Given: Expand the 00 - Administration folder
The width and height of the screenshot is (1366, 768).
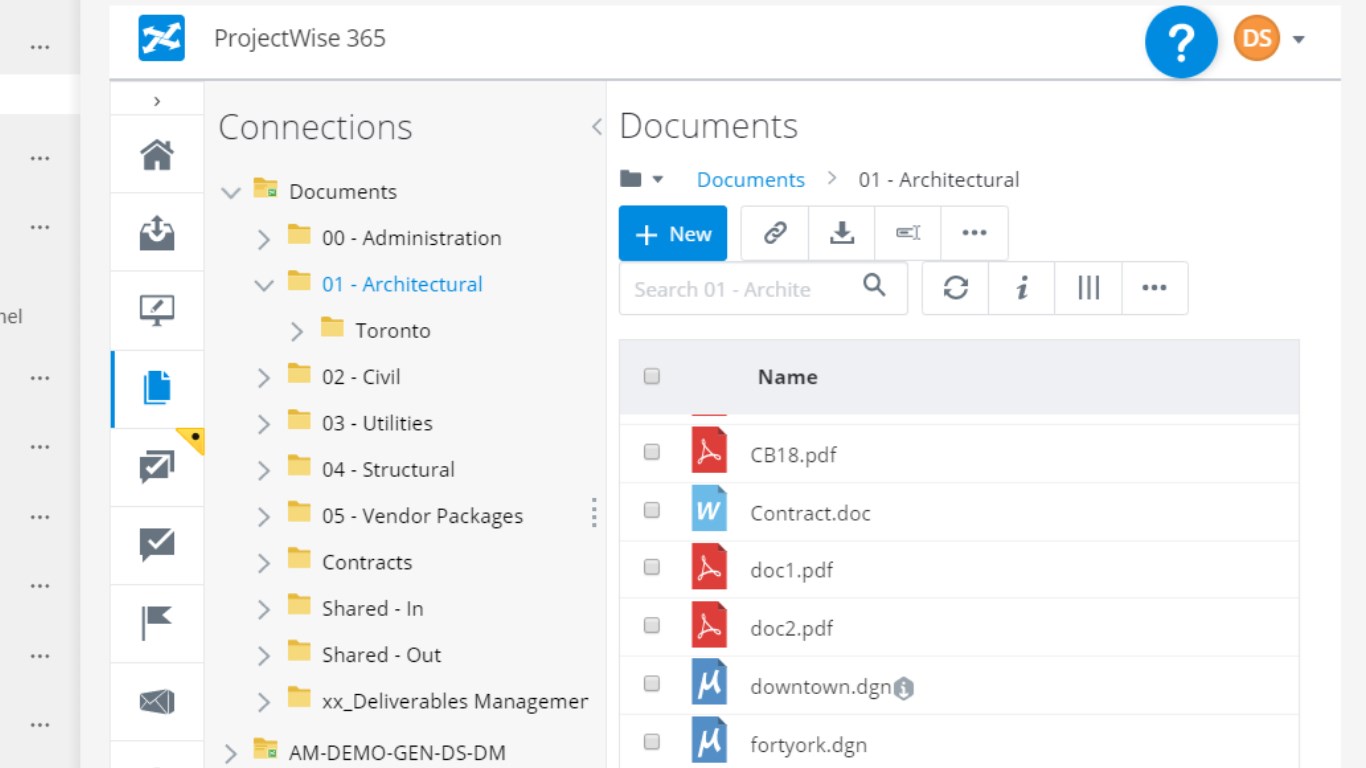Looking at the screenshot, I should (x=264, y=239).
